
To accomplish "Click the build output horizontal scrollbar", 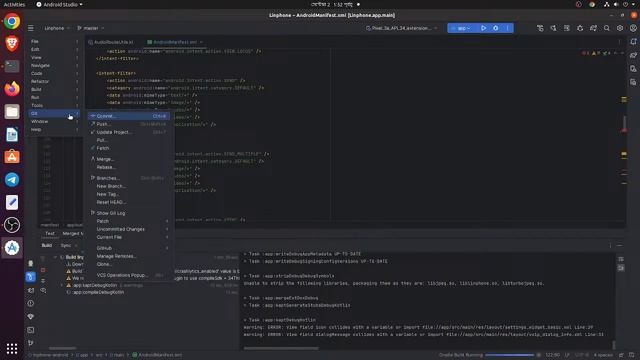I will click(281, 348).
